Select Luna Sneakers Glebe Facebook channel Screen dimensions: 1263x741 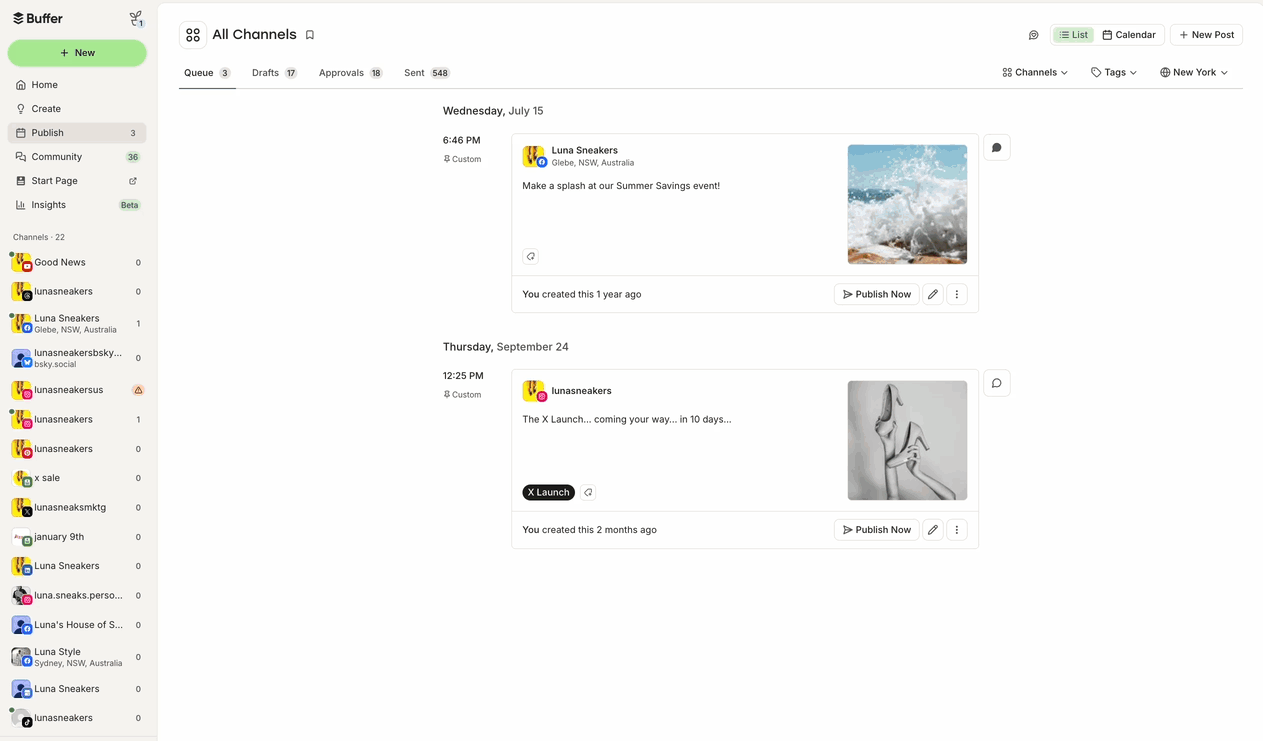77,323
